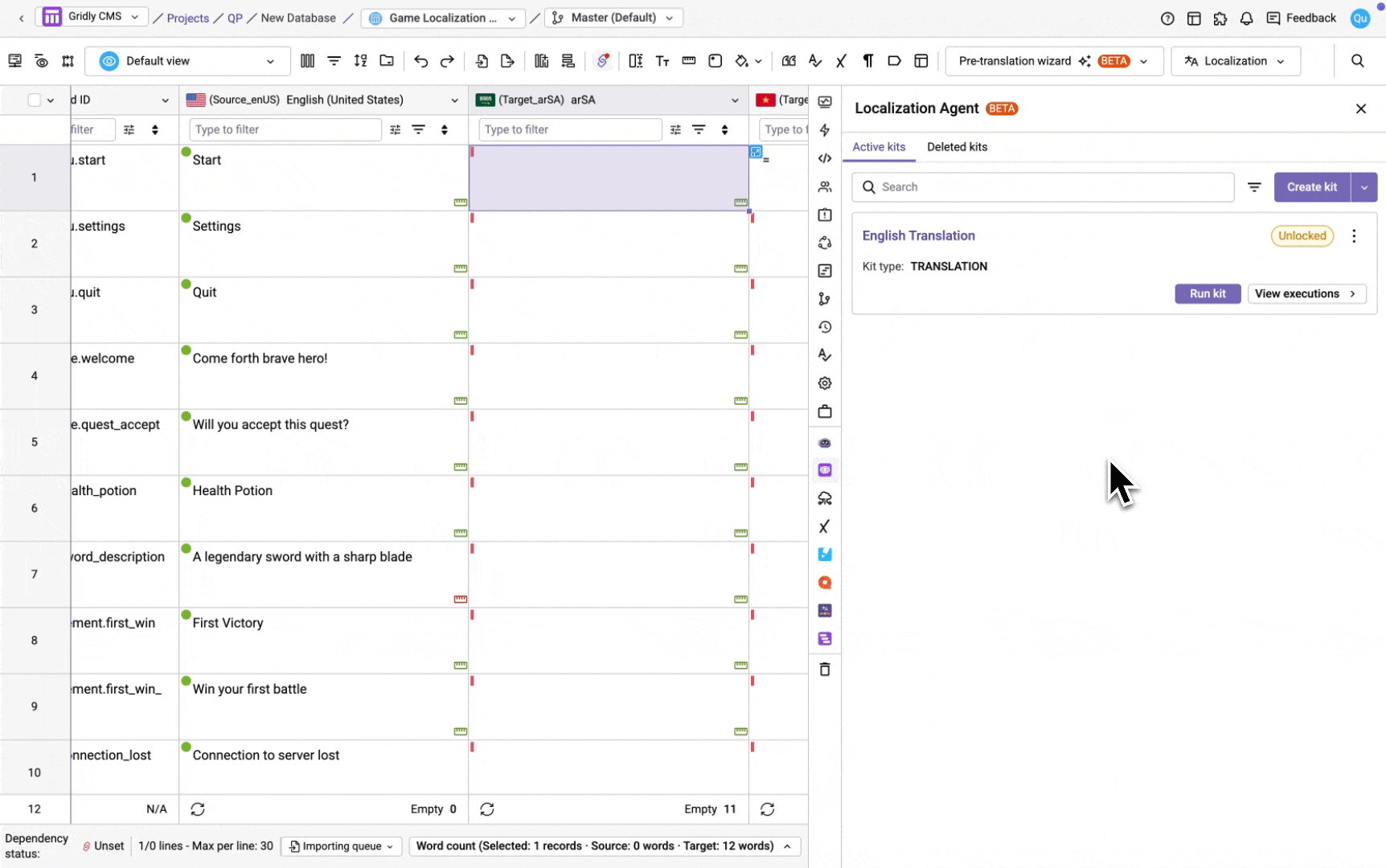Open the Pre-translation wizard dropdown
This screenshot has height=868, width=1386.
tap(1055, 61)
